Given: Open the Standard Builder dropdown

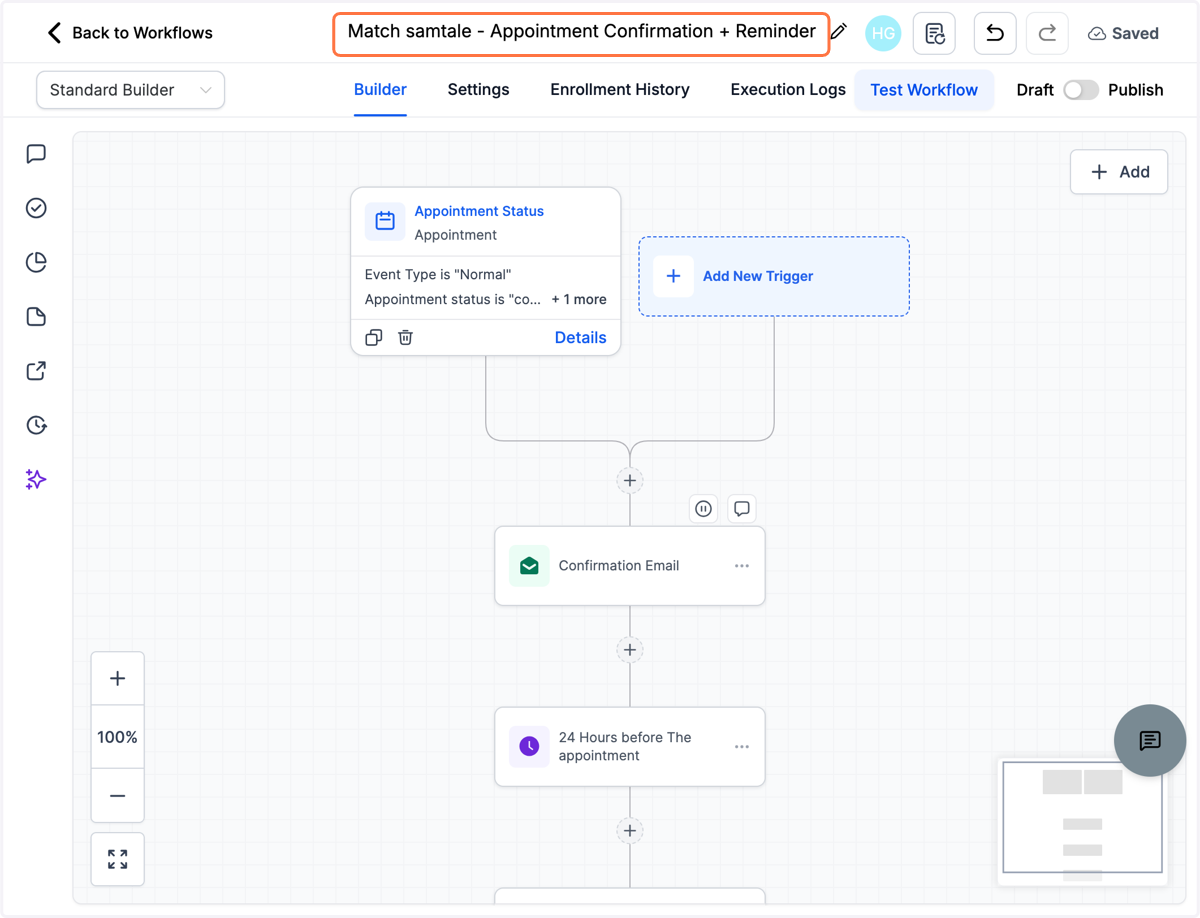Looking at the screenshot, I should pos(130,90).
